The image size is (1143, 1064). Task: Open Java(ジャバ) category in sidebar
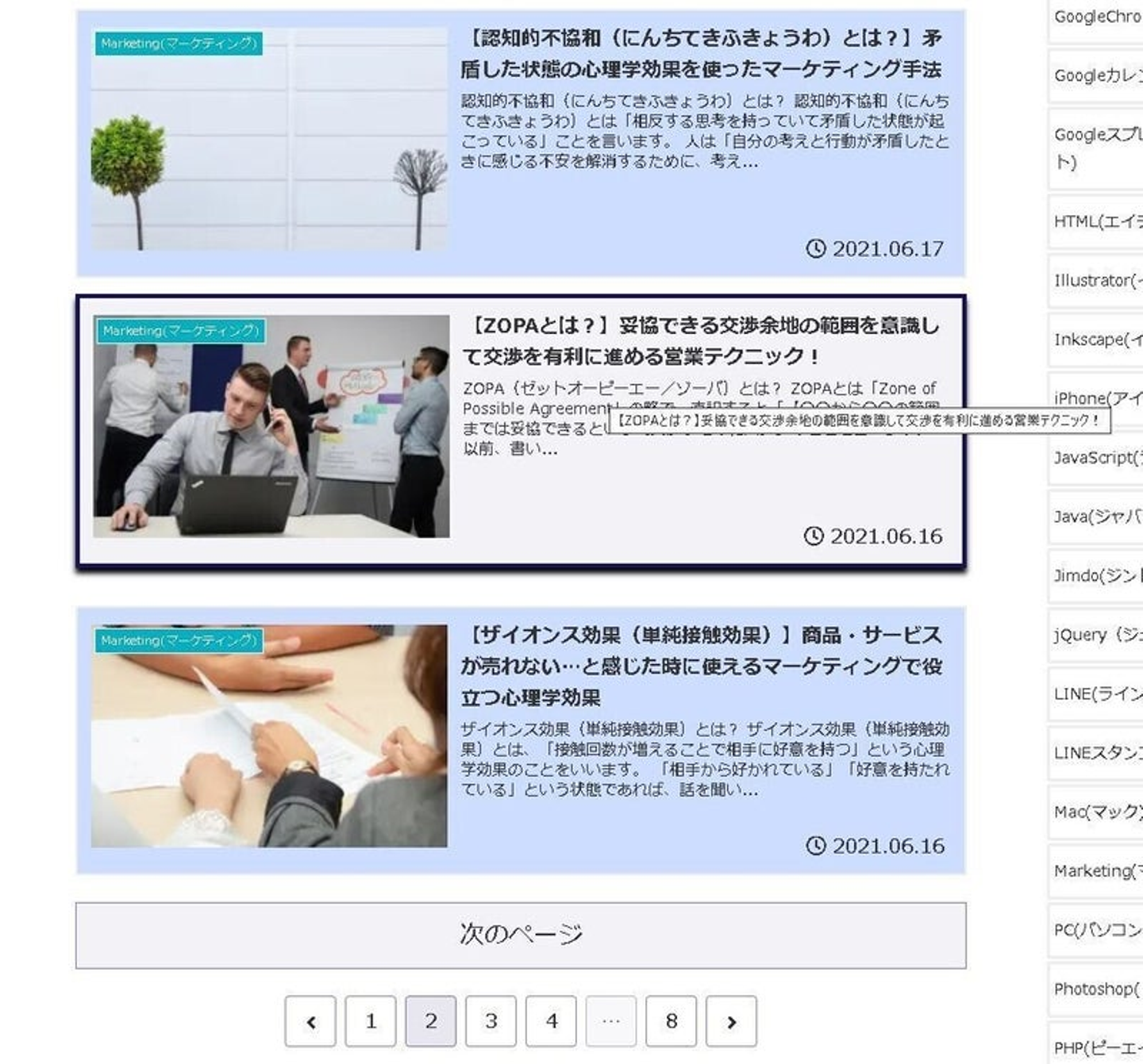1095,517
